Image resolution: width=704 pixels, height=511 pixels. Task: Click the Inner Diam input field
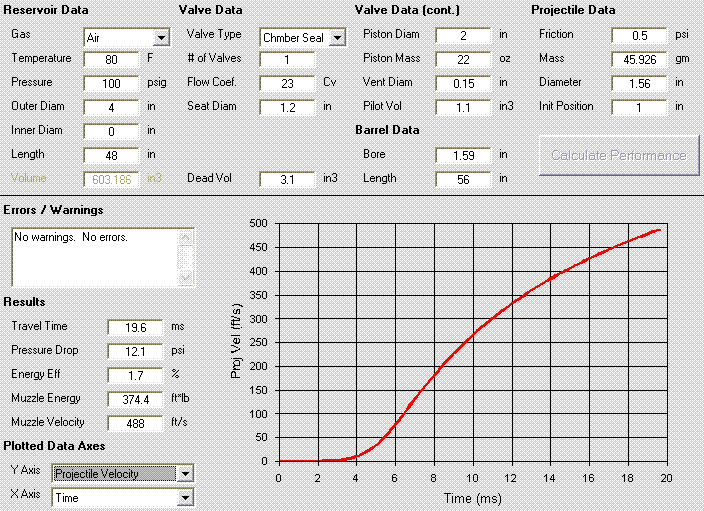[x=111, y=131]
